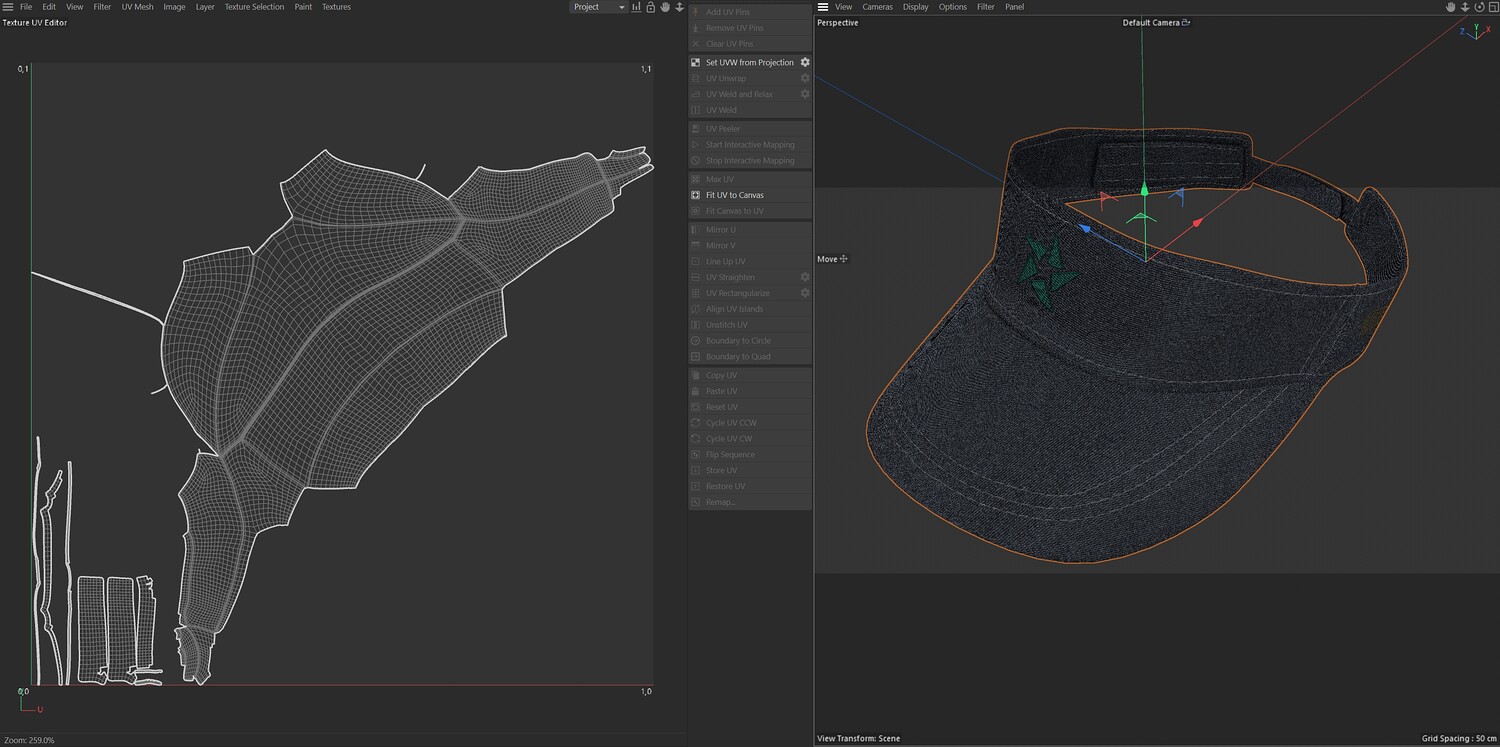Open the viewport Cameras menu
Image resolution: width=1500 pixels, height=747 pixels.
click(877, 7)
